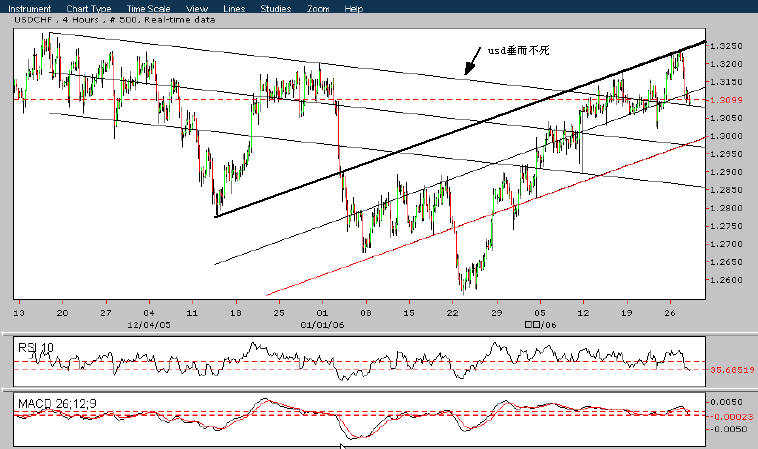
Task: Click the 1.2600 price axis label
Action: 726,280
